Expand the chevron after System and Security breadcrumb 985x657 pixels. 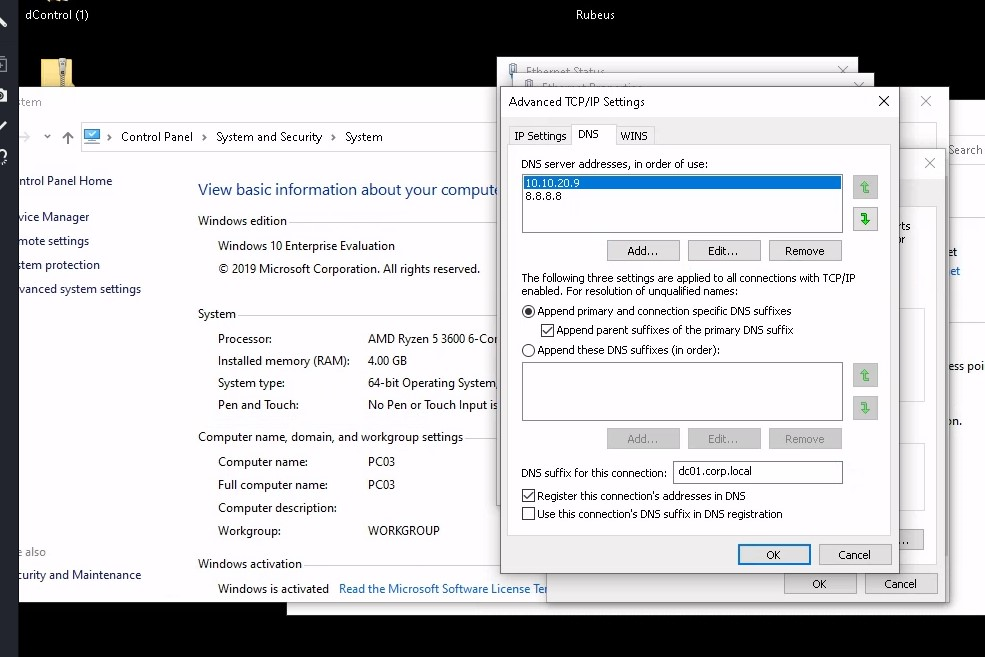pos(333,137)
